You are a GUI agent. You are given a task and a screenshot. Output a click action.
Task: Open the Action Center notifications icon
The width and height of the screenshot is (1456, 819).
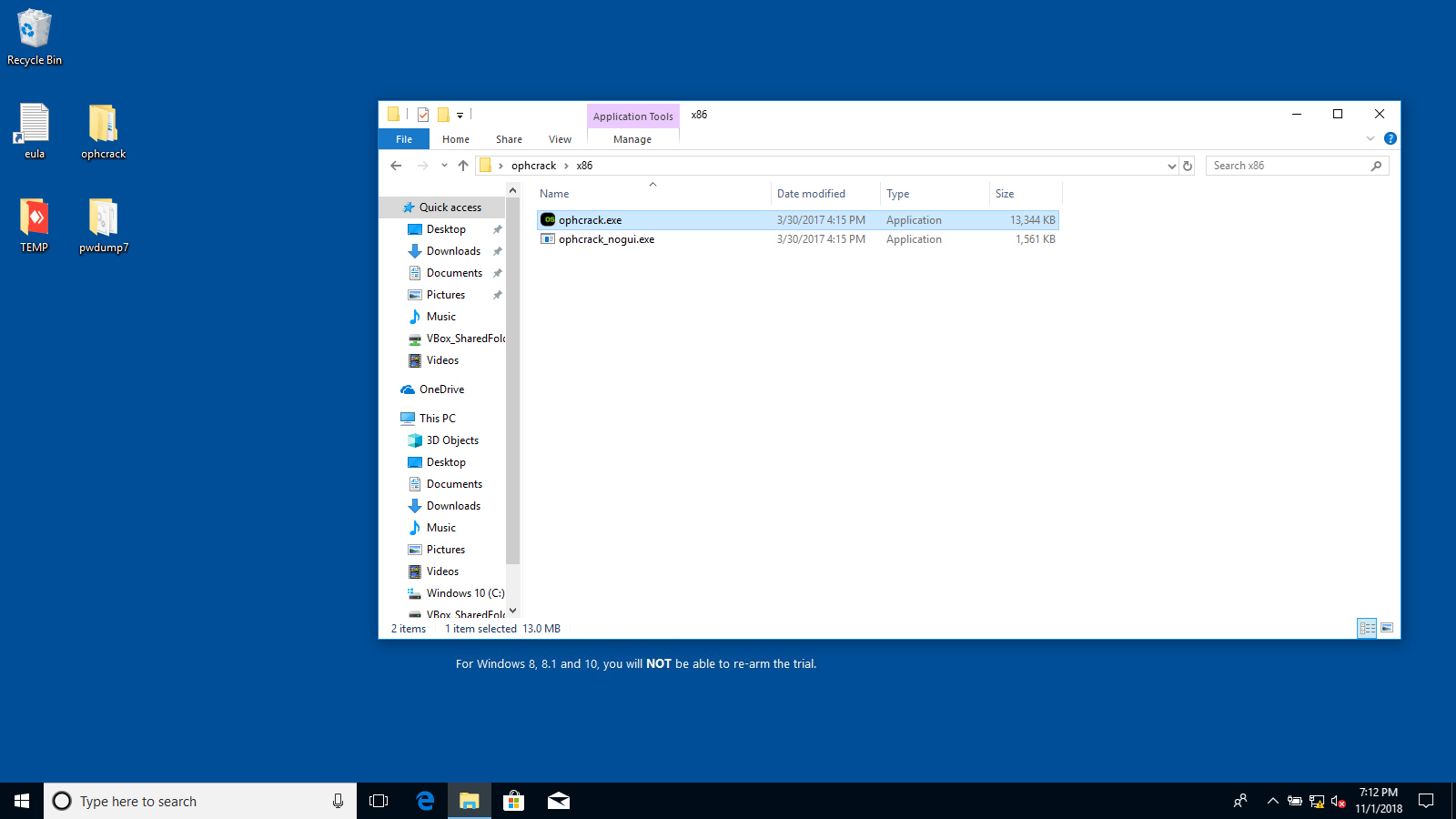(1426, 801)
